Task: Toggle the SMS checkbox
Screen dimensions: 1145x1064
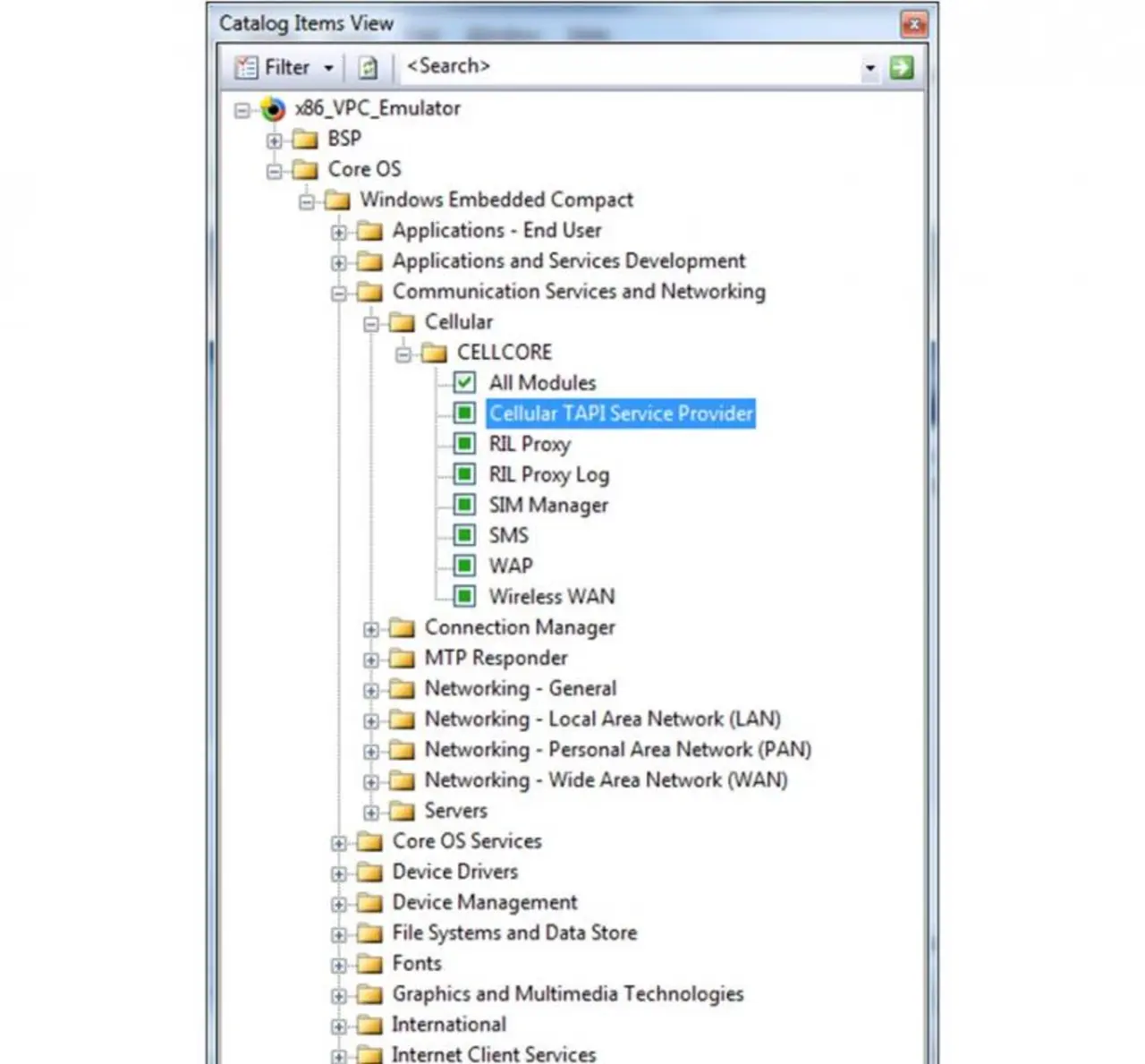Action: (464, 535)
